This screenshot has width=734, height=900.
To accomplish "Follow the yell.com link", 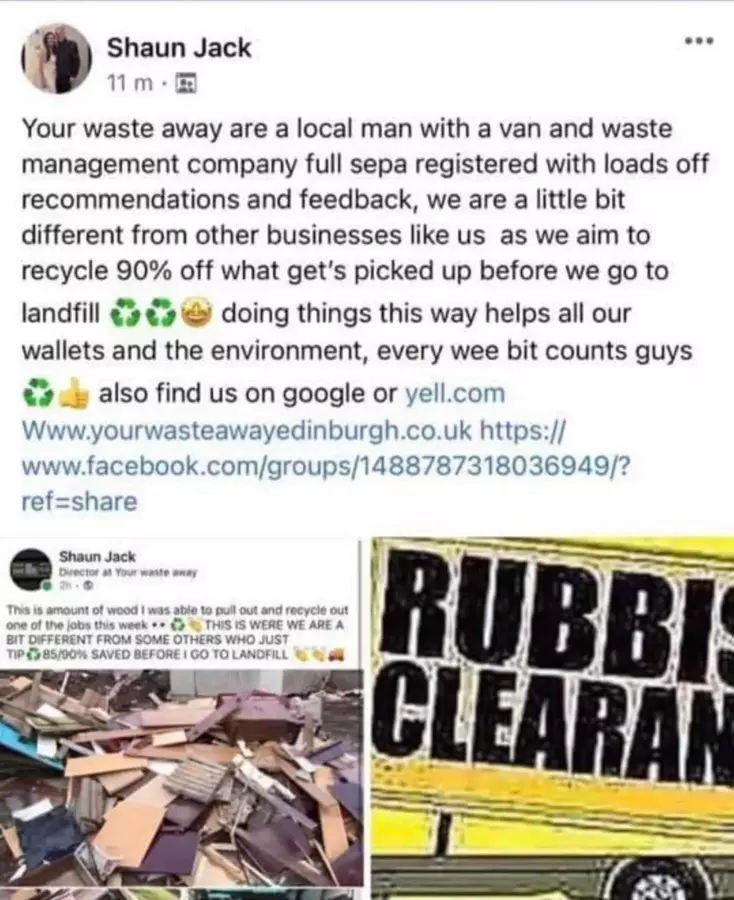I will coord(456,394).
